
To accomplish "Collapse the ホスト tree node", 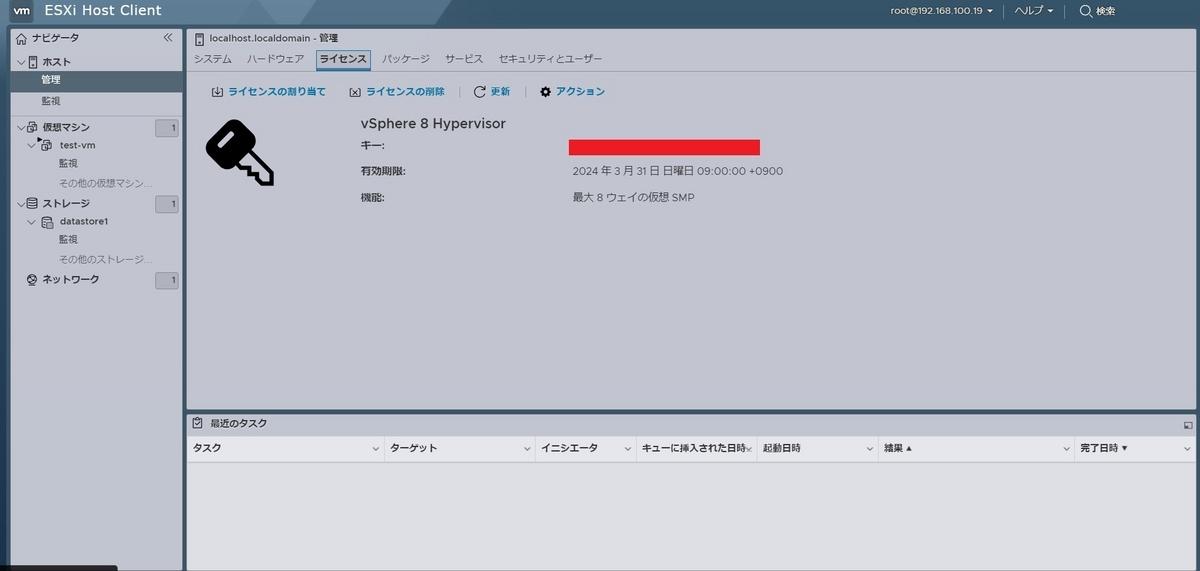I will click(20, 62).
